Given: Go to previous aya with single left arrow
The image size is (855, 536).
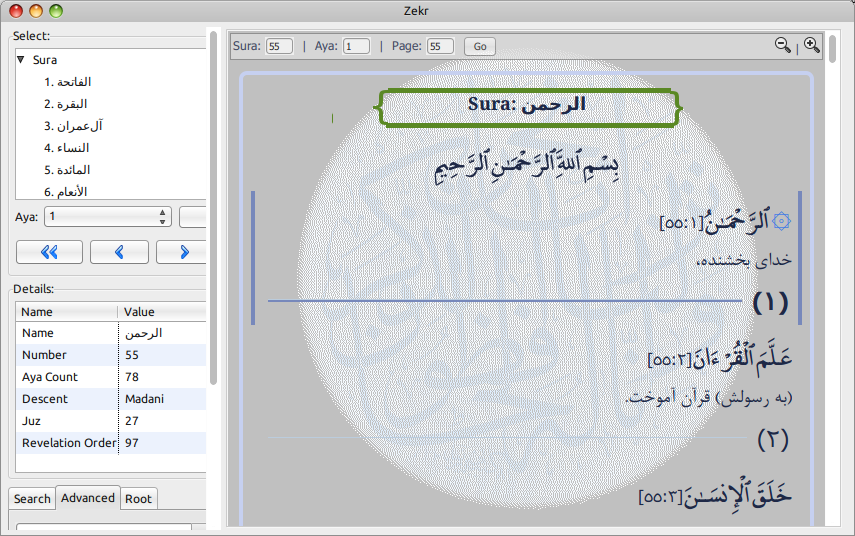Looking at the screenshot, I should (x=119, y=252).
